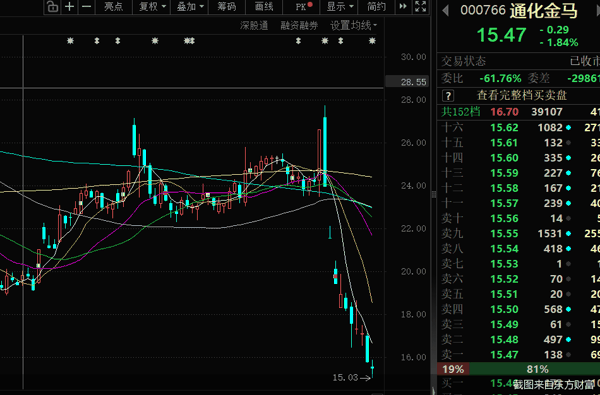This screenshot has width=600, height=395.
Task: Open the 复权 dropdown
Action: pyautogui.click(x=152, y=7)
